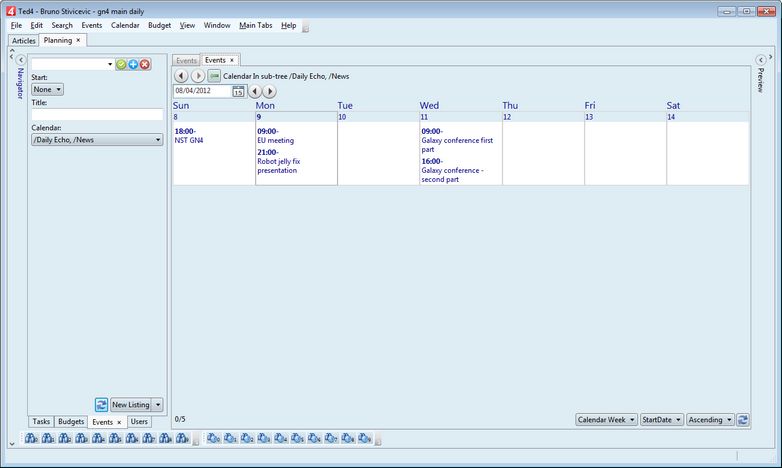Refresh the calendar view next to Ascending
This screenshot has height=468, width=782.
743,420
